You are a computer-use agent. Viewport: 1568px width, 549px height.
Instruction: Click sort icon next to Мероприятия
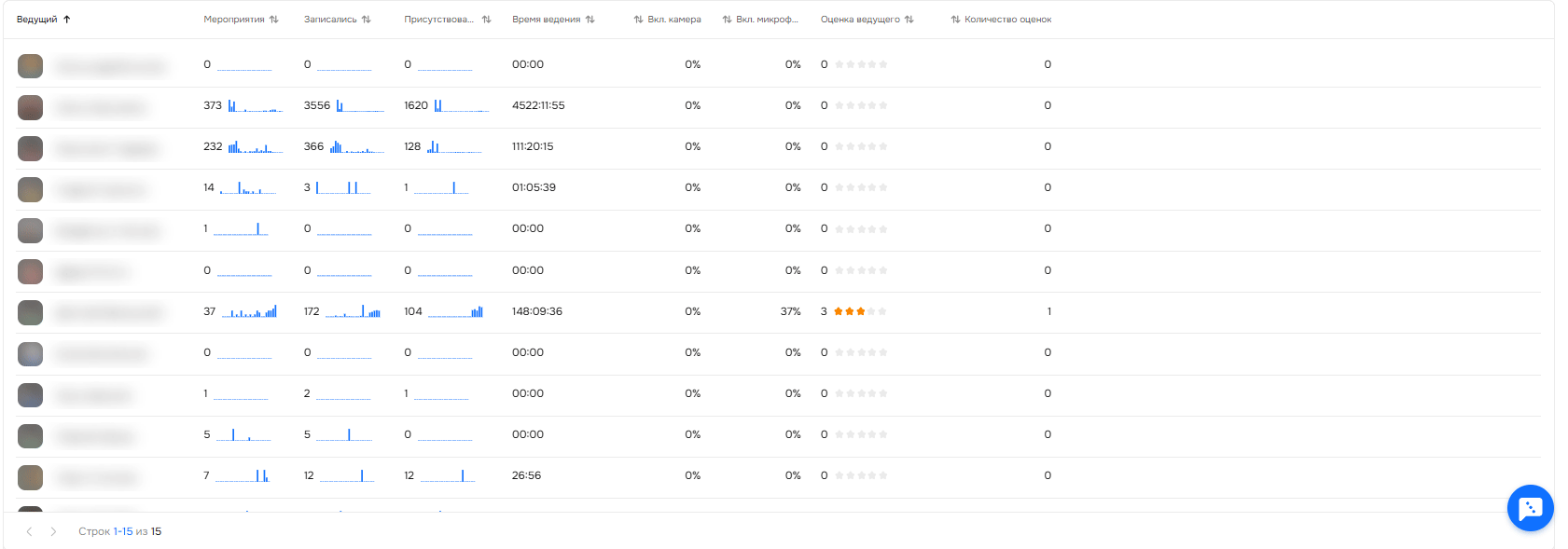[x=273, y=20]
